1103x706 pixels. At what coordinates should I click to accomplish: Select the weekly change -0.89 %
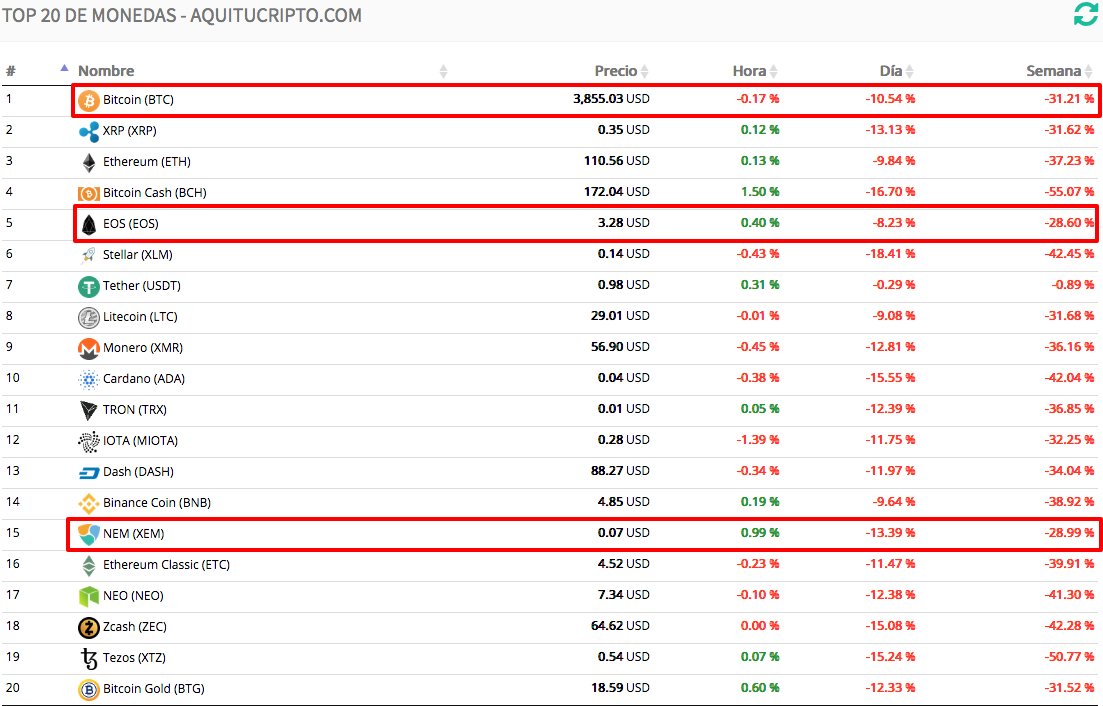(1073, 285)
